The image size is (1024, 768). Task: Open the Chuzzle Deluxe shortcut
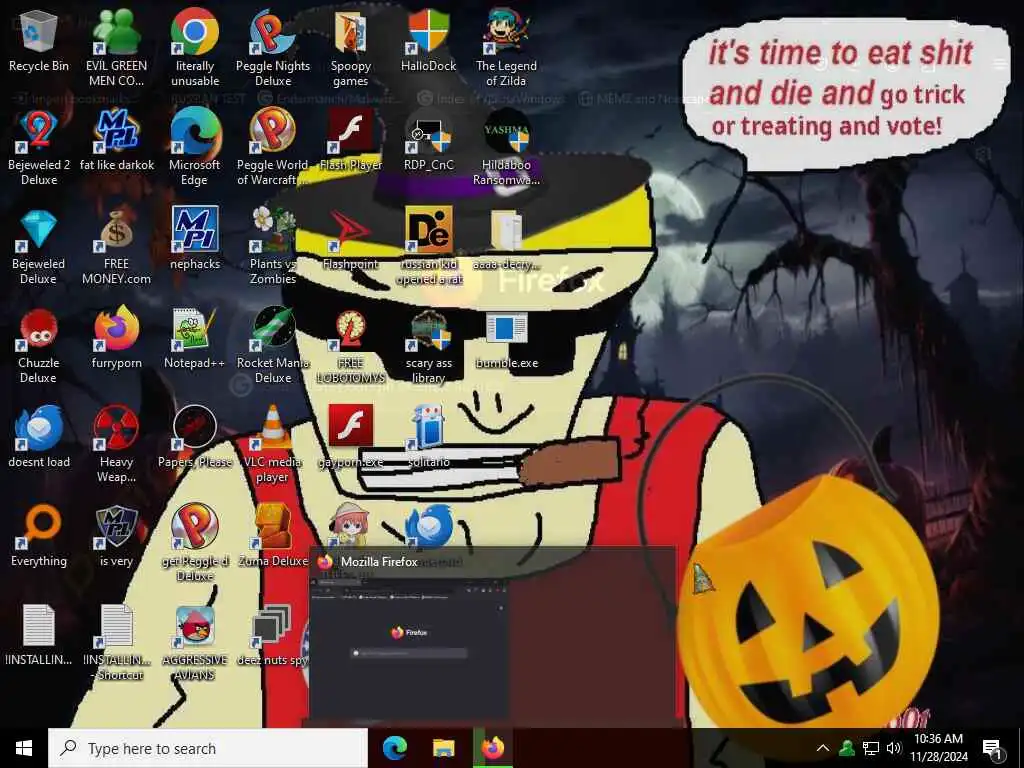[x=39, y=346]
